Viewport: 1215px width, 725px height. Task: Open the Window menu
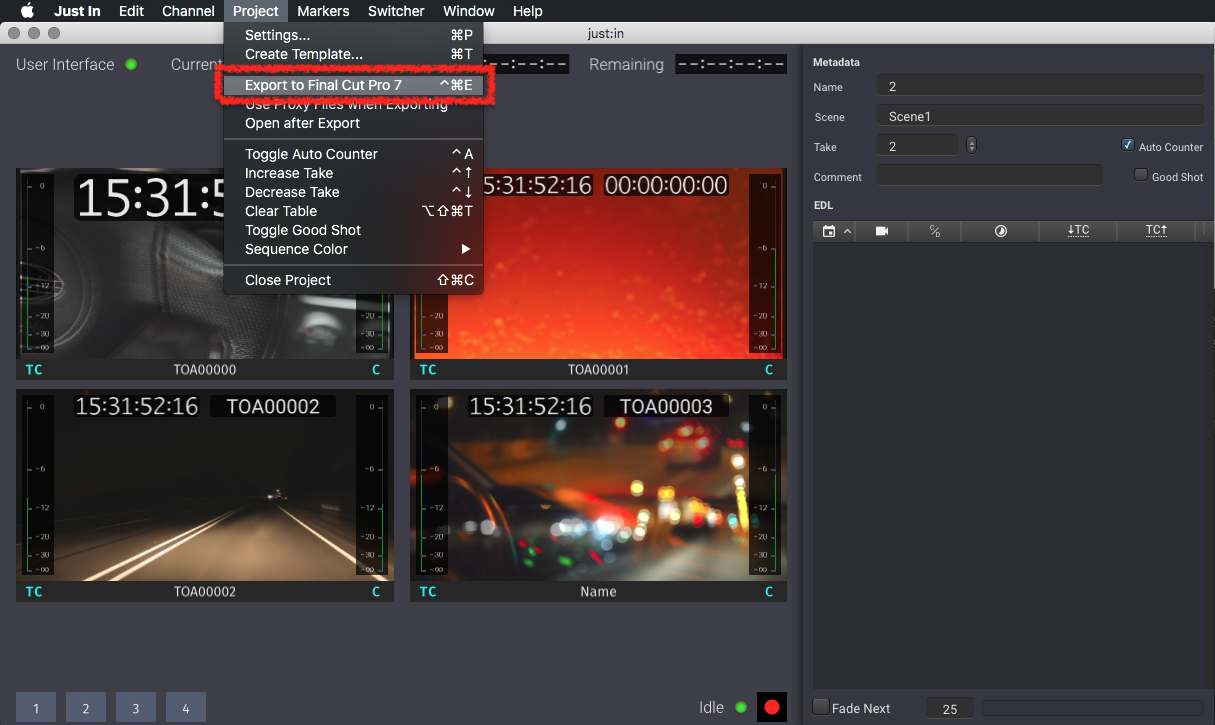point(468,11)
